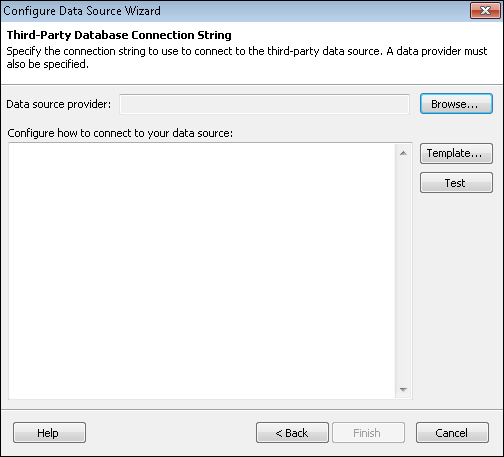The height and width of the screenshot is (457, 504).
Task: Click the Configure Data Source Wizard title bar
Action: click(233, 11)
